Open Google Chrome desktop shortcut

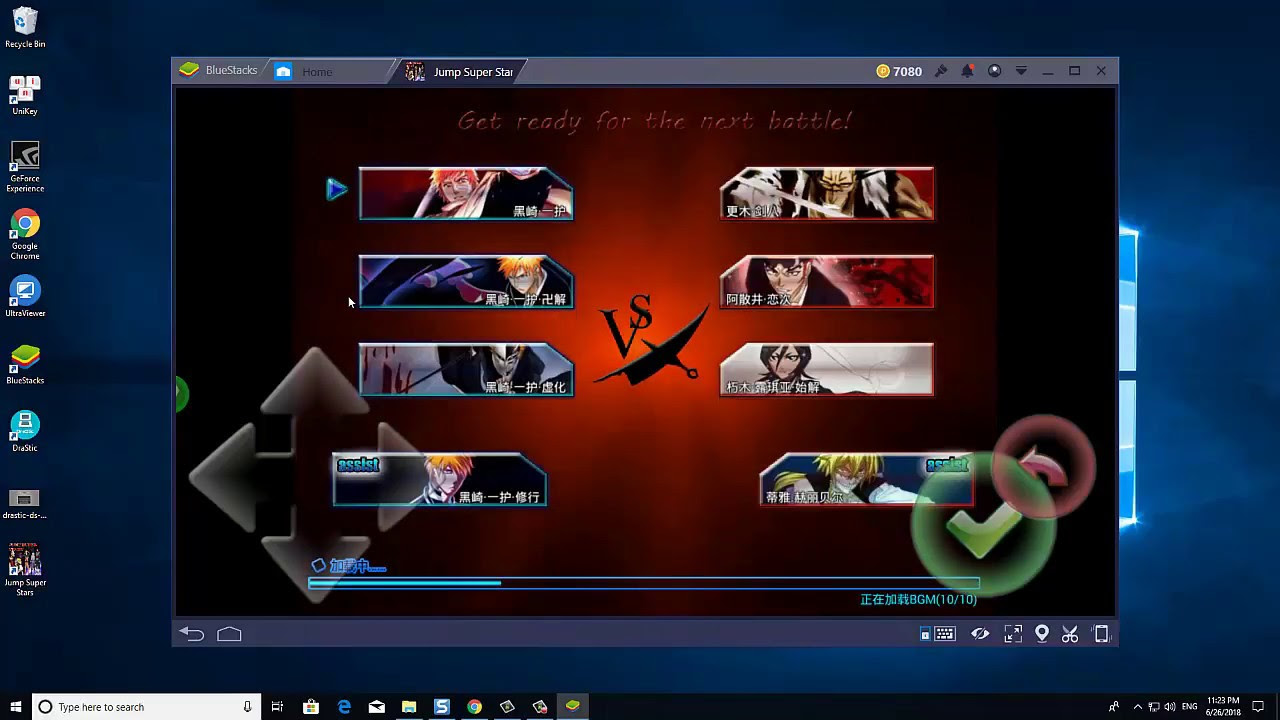tap(25, 235)
